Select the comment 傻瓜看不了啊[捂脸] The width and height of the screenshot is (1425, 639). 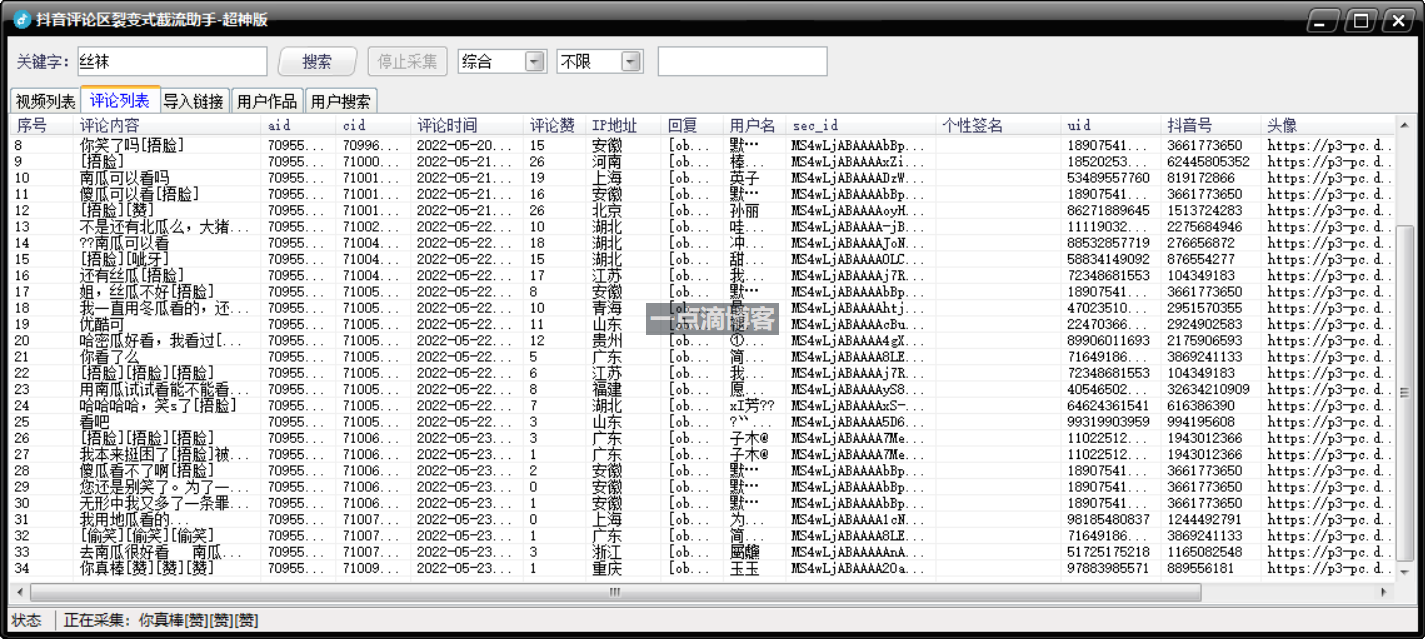[146, 471]
